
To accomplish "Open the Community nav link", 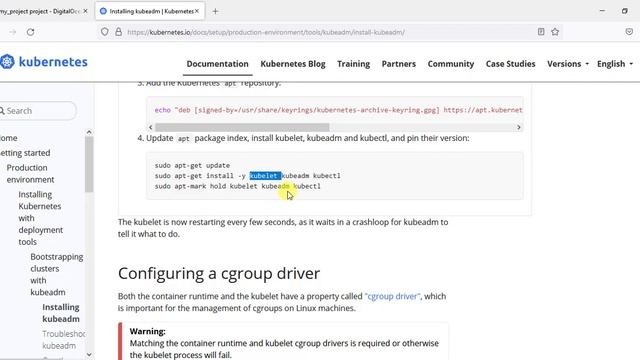I will 451,64.
